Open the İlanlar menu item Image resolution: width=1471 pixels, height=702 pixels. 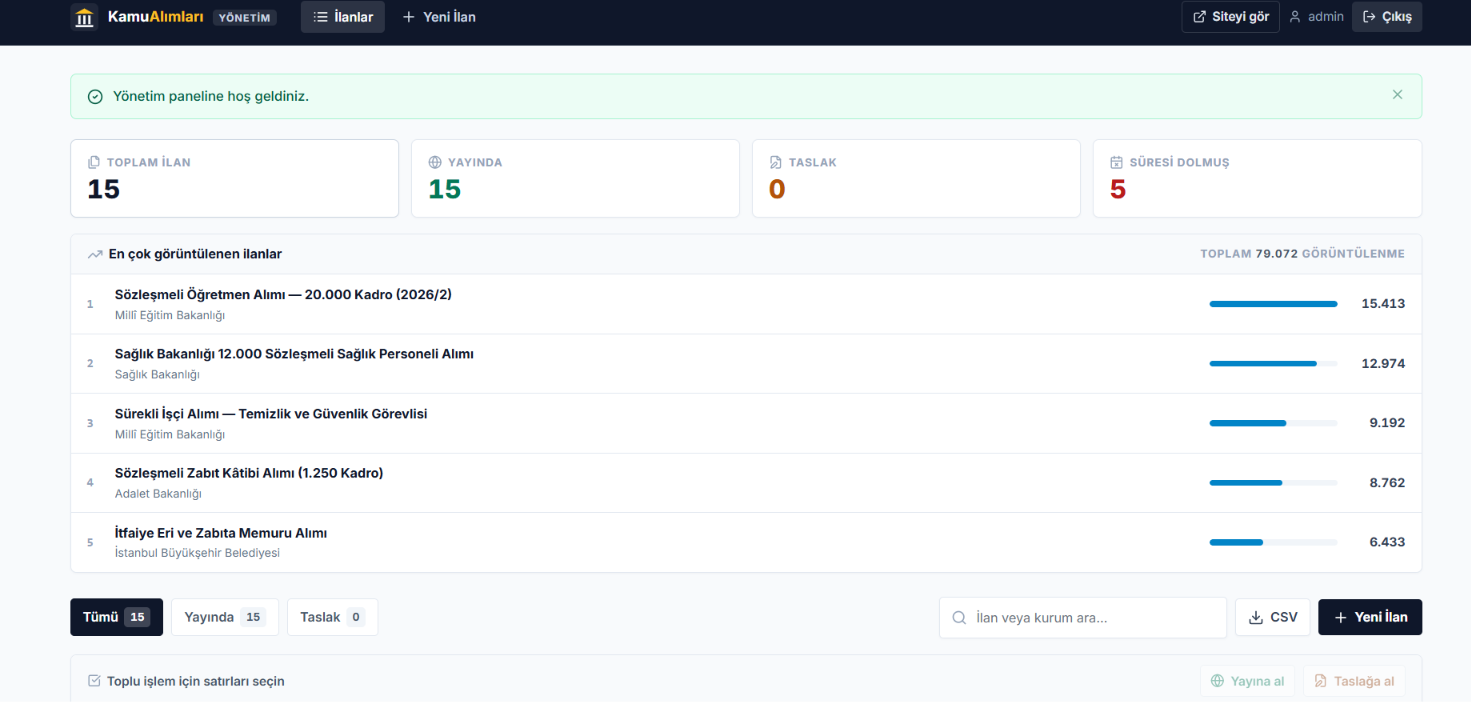pyautogui.click(x=343, y=17)
